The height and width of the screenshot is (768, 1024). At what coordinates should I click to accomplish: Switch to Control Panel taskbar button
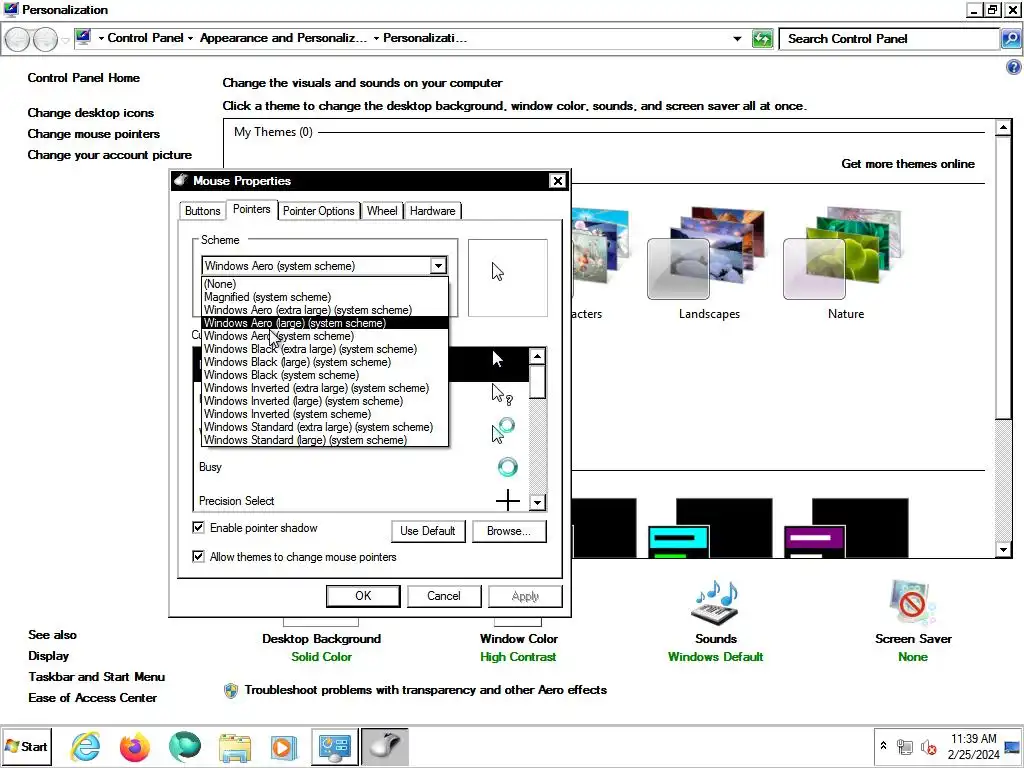334,746
